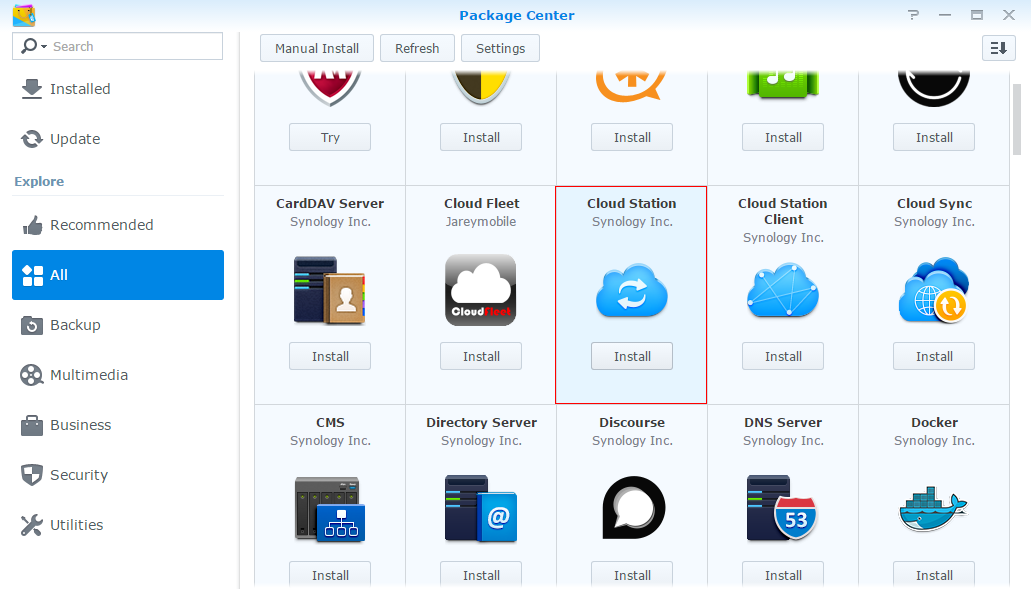Open Package Center Settings
Viewport: 1031px width, 589px height.
pyautogui.click(x=500, y=49)
